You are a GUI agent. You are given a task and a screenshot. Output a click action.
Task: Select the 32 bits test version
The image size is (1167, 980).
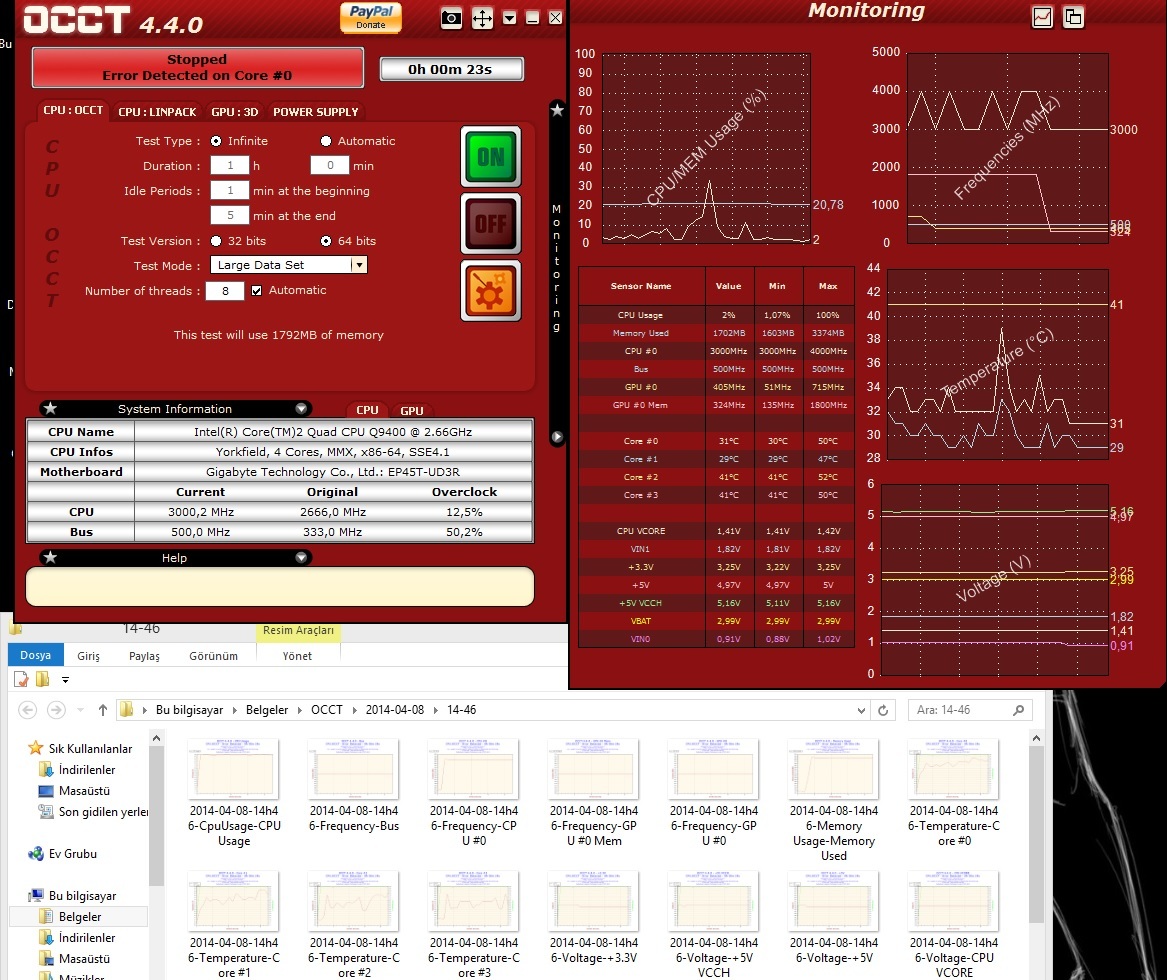216,241
